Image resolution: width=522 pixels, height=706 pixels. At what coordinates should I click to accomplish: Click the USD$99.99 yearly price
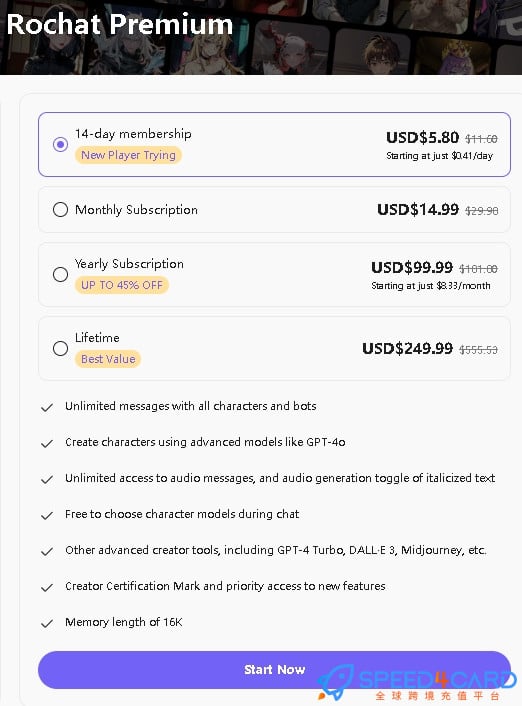[412, 267]
